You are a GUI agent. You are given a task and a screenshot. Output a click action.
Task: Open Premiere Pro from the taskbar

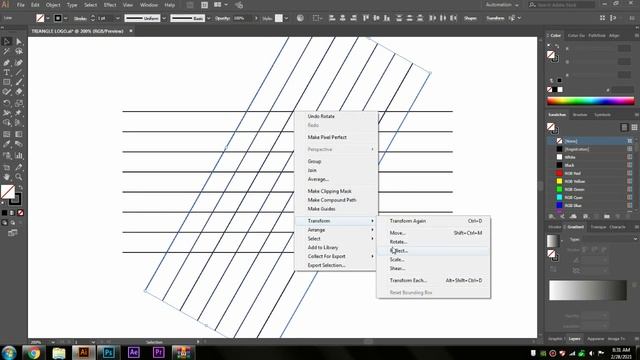pos(158,352)
